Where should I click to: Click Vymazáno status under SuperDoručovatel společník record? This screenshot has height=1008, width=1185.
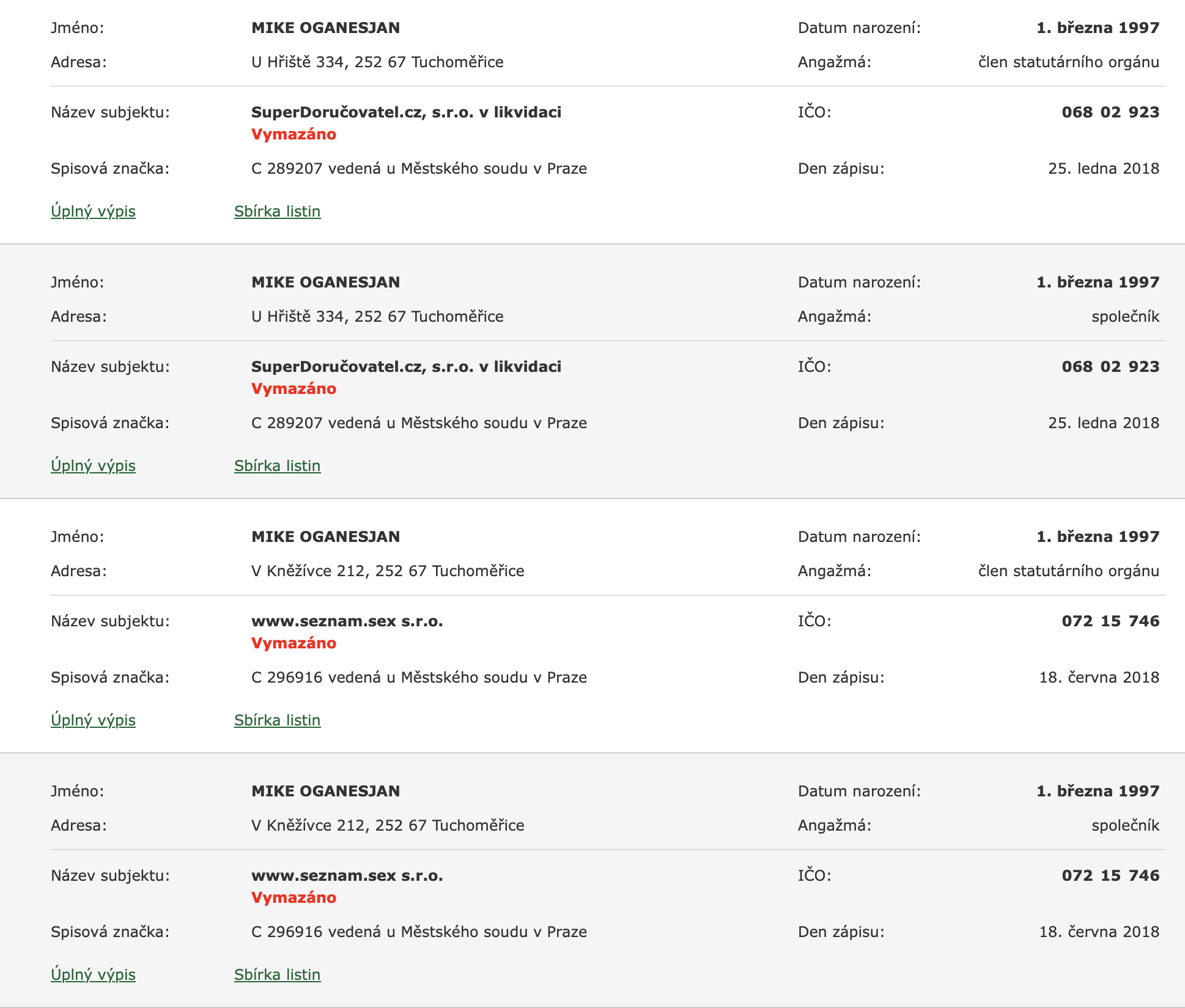point(293,388)
